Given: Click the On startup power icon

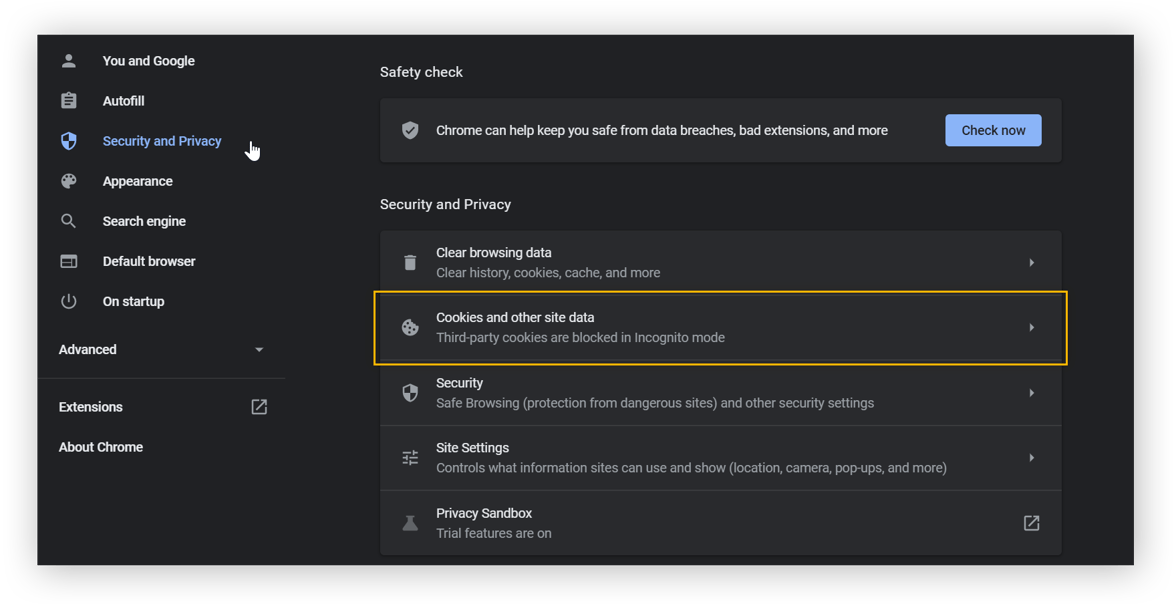Looking at the screenshot, I should 69,301.
